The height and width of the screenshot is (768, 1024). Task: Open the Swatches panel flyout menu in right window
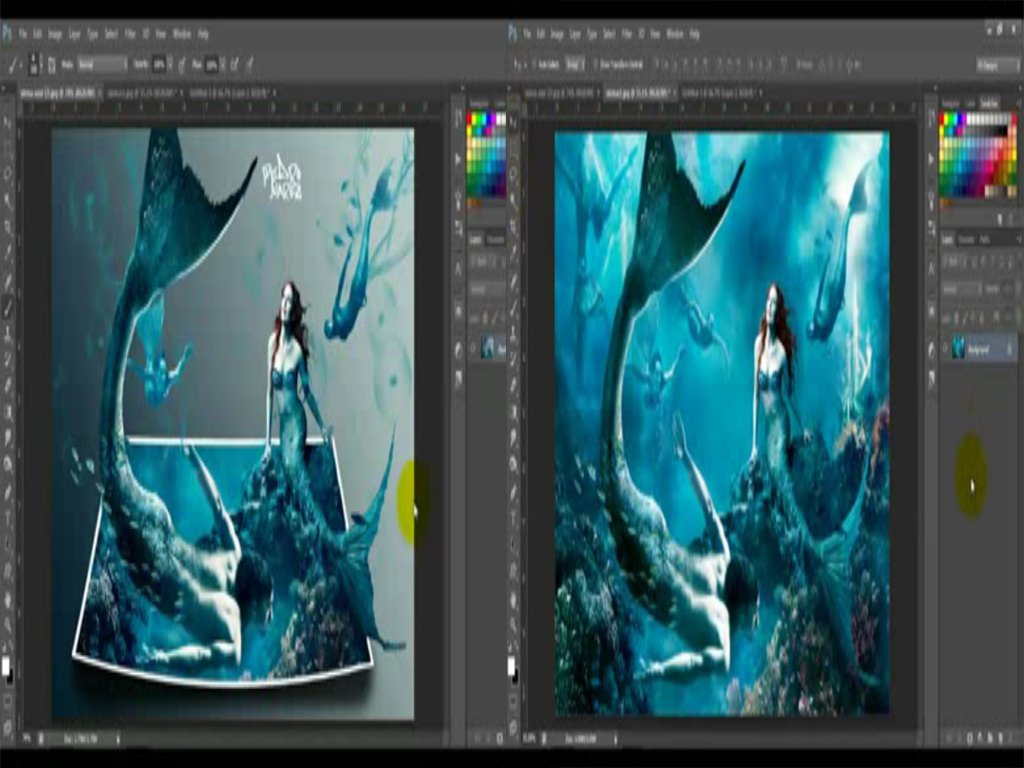point(1017,104)
